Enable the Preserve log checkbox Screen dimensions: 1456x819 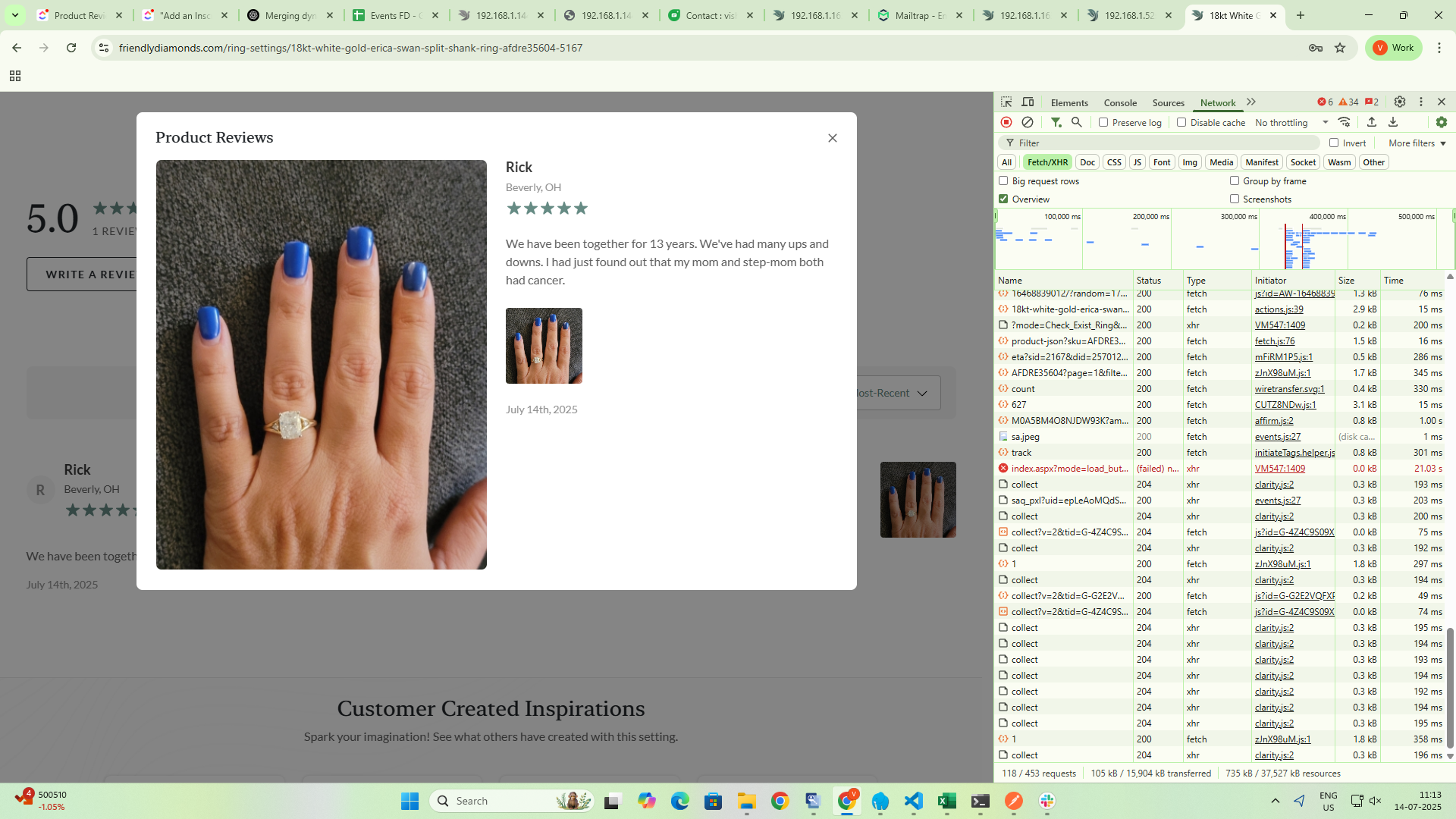point(1104,122)
